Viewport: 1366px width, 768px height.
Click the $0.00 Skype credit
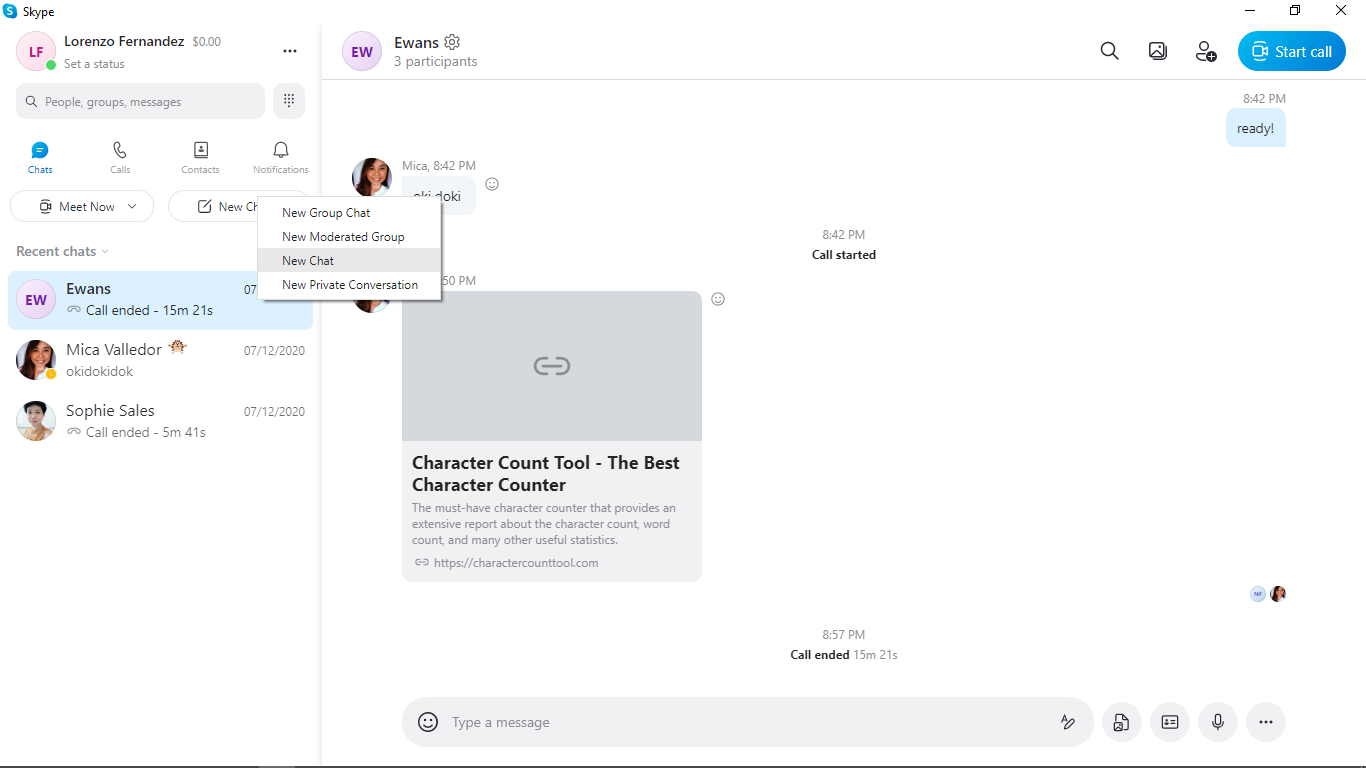207,42
